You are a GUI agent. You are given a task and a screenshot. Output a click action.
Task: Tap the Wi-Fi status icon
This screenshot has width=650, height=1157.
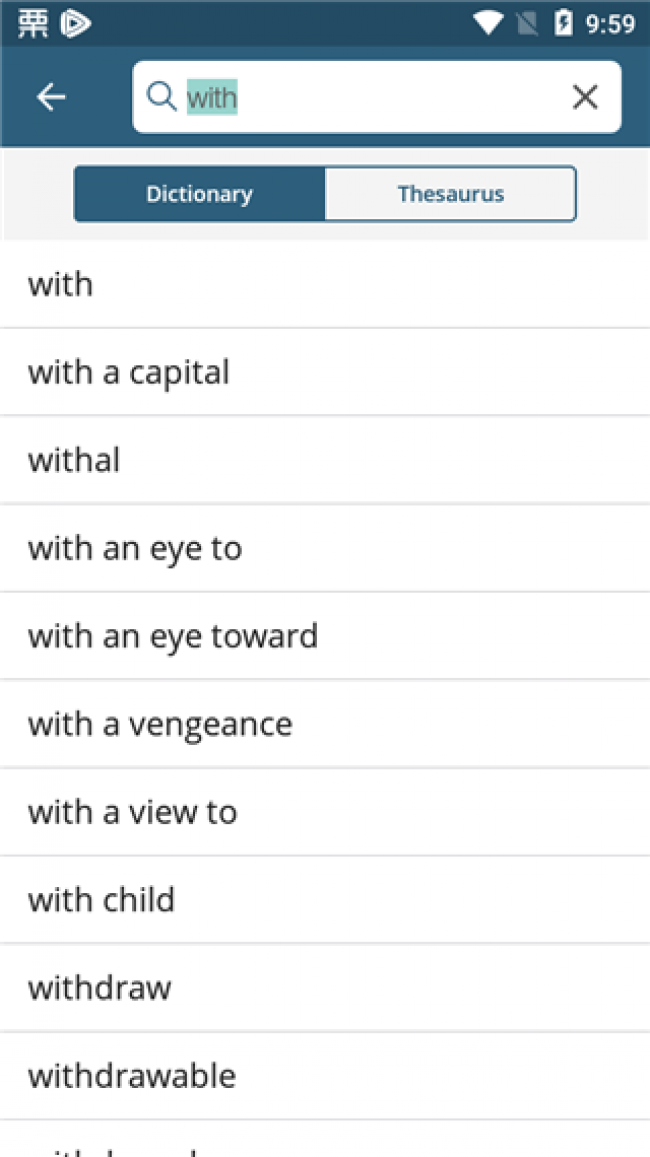488,24
